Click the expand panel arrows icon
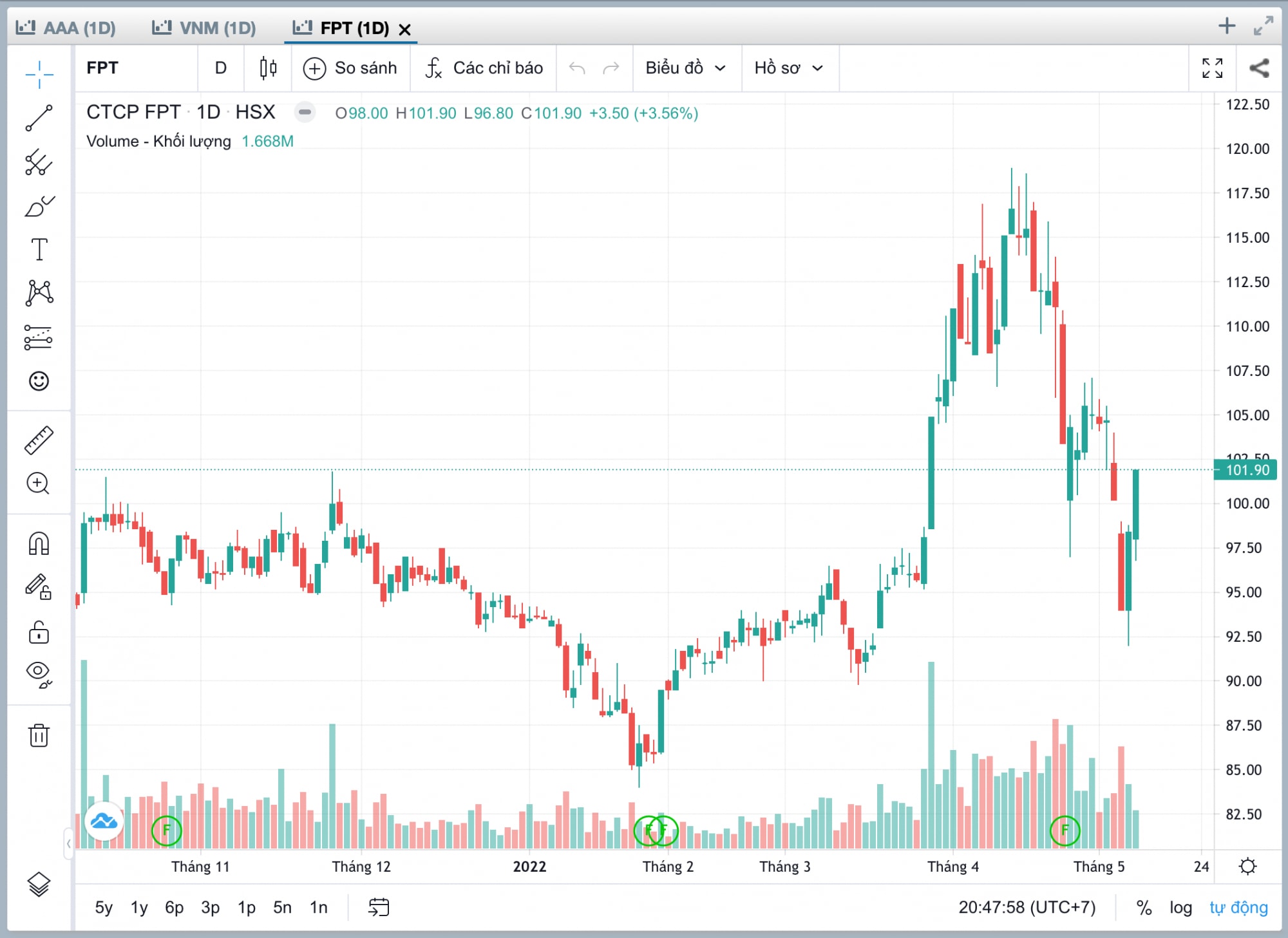 coord(1264,26)
